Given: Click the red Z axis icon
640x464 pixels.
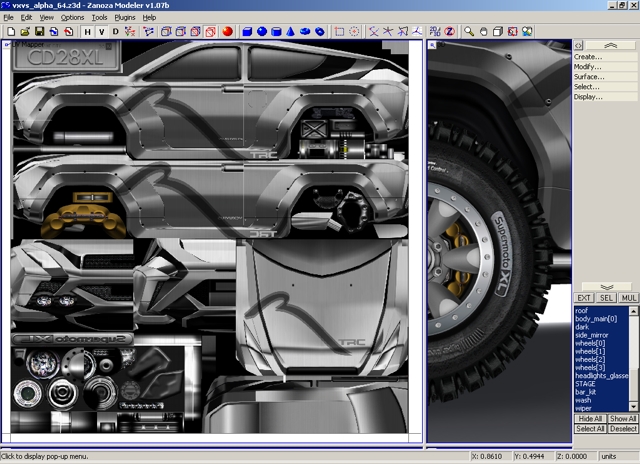Looking at the screenshot, I should tap(449, 32).
